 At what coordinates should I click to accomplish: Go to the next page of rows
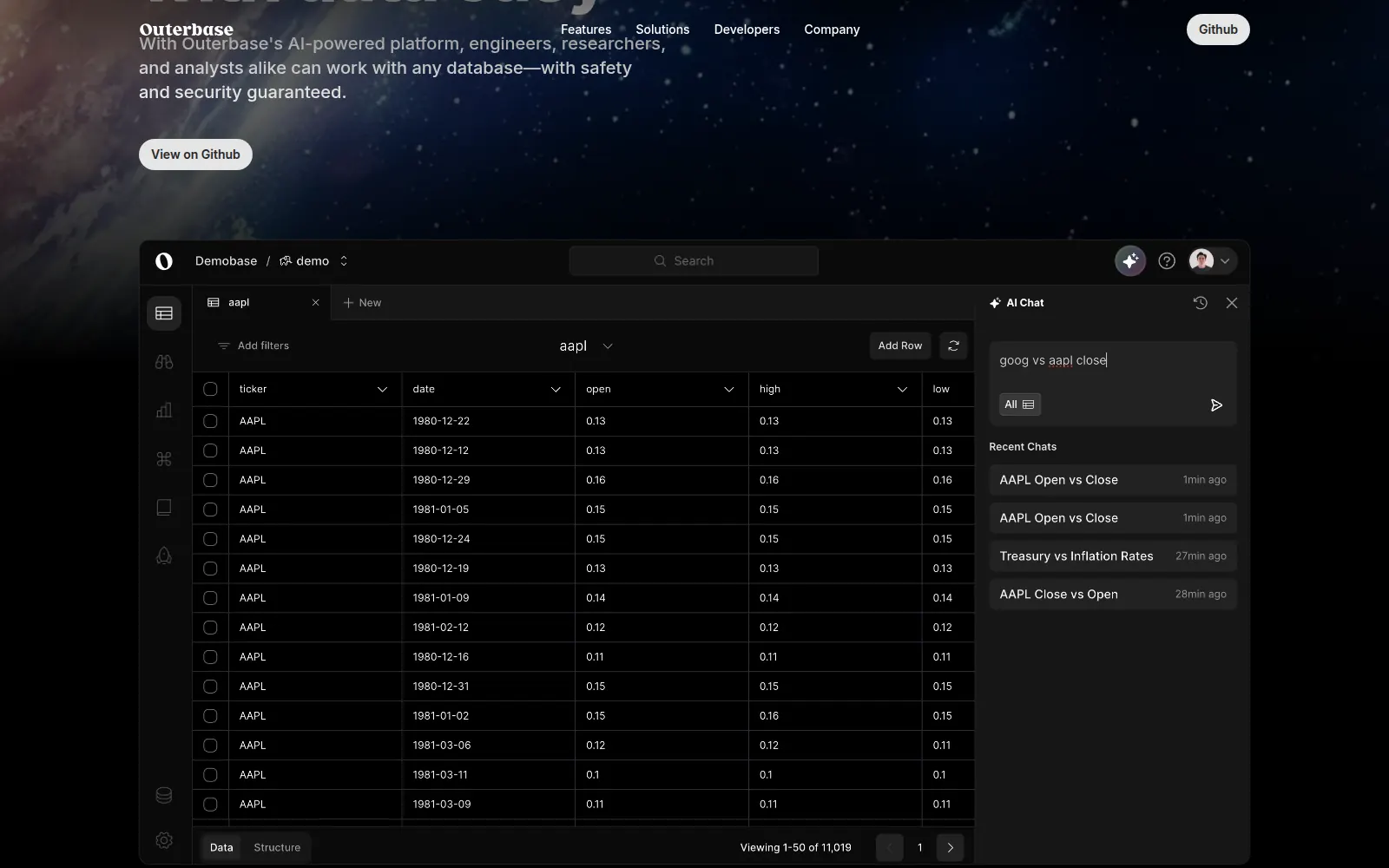tap(950, 847)
